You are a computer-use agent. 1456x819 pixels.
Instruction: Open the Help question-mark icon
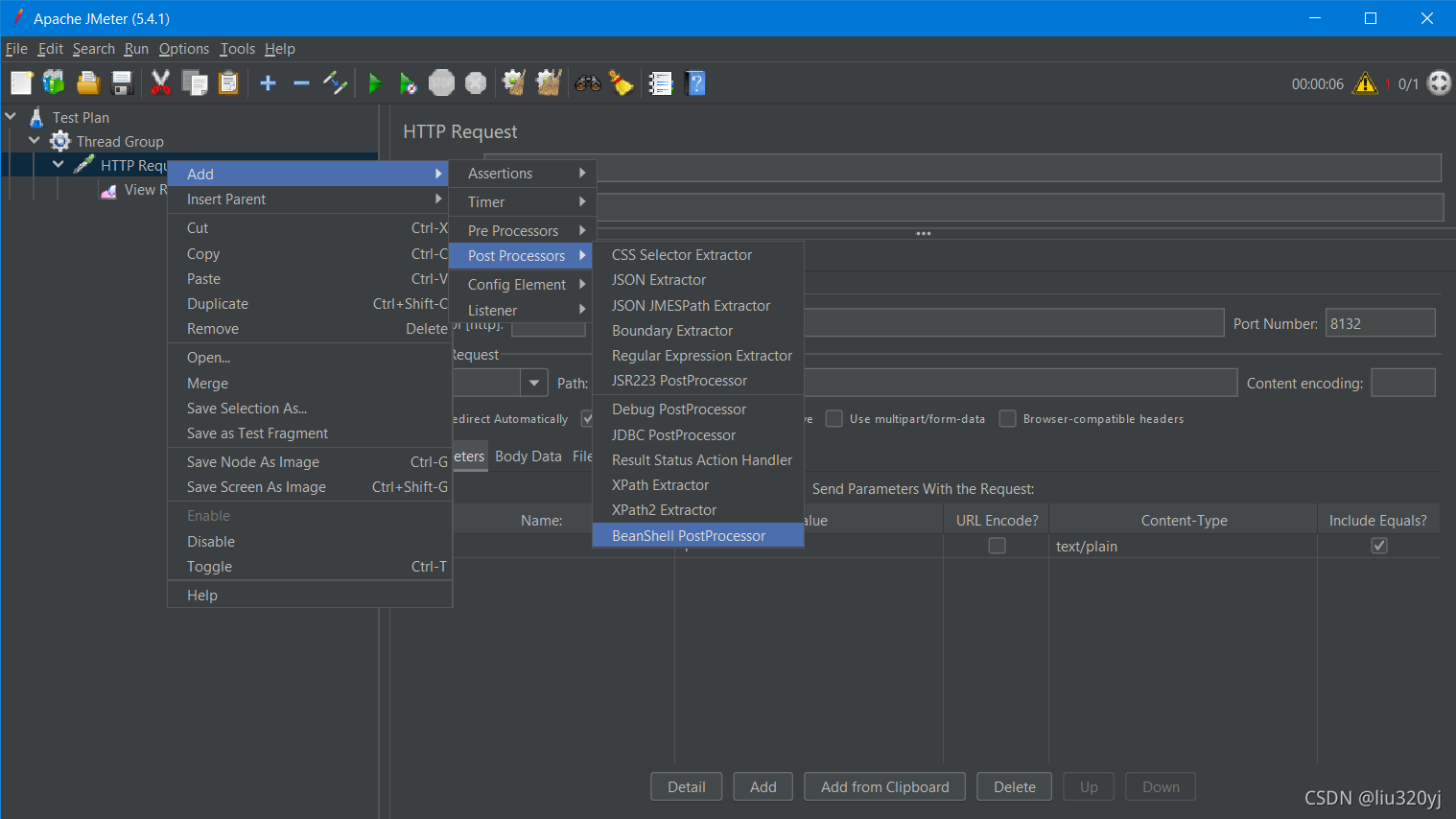click(696, 83)
